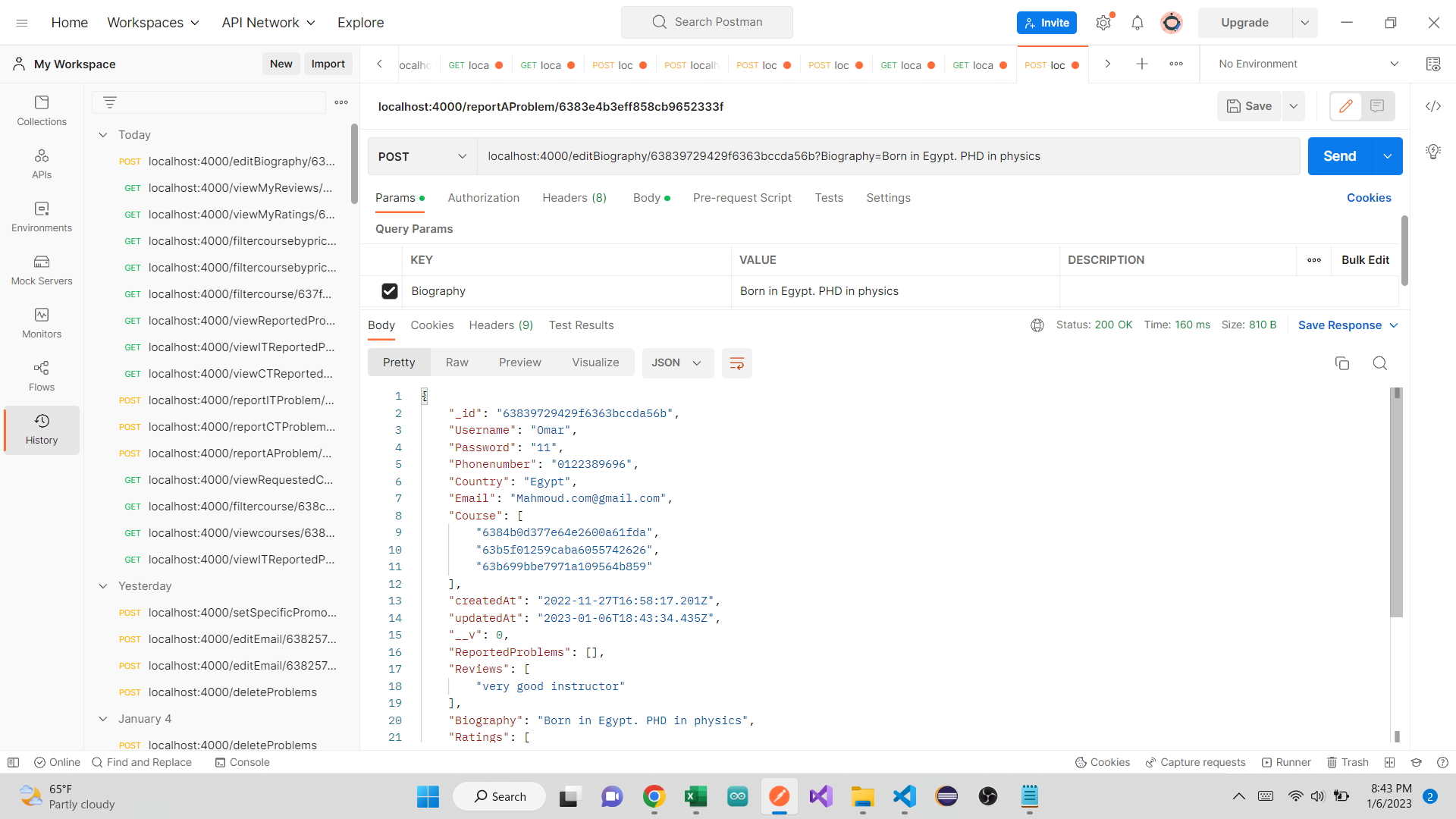Open Postman settings gear icon
Screen dimensions: 1456x819
click(x=1103, y=23)
